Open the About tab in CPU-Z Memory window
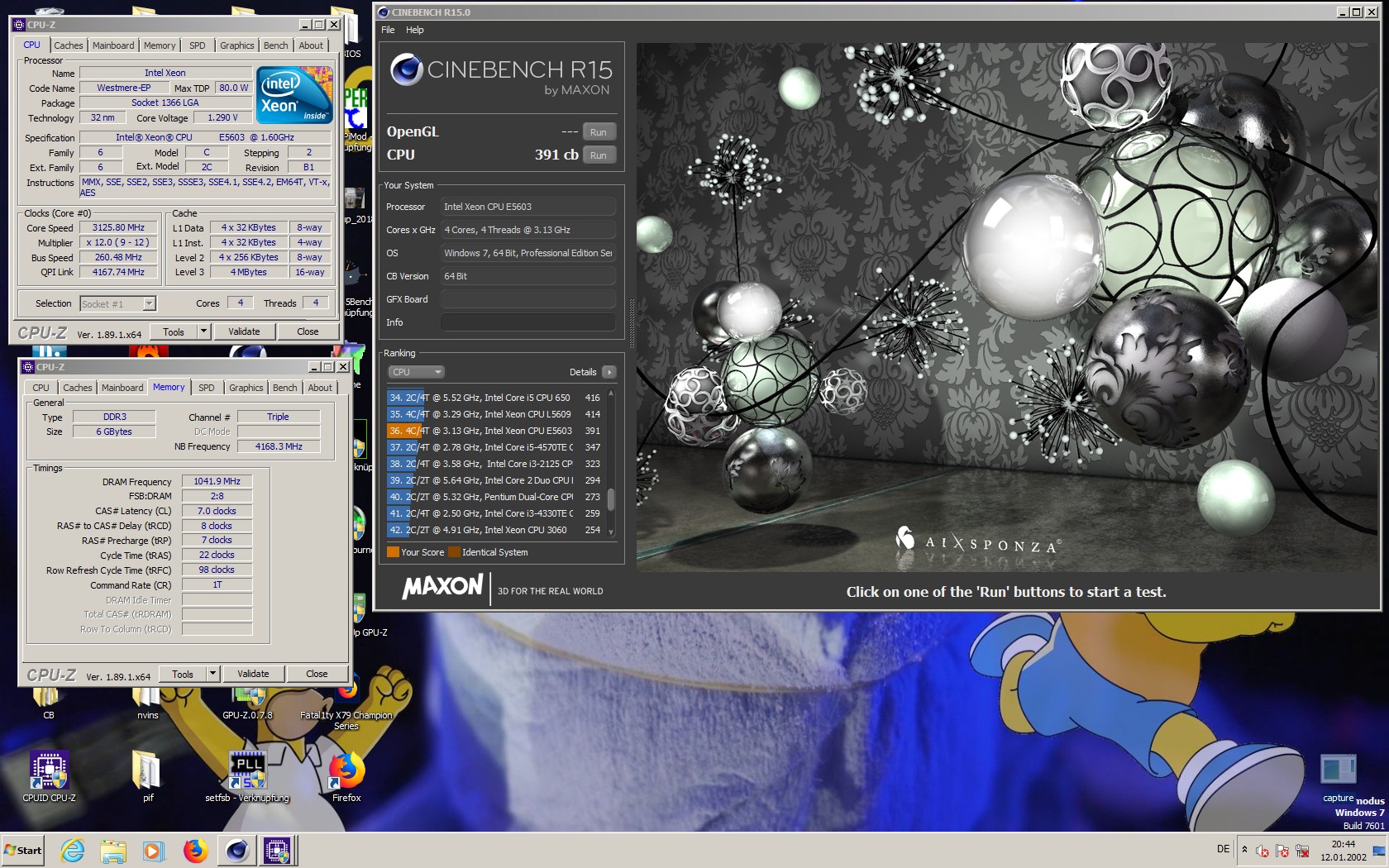Screen dimensions: 1389x868 320,388
